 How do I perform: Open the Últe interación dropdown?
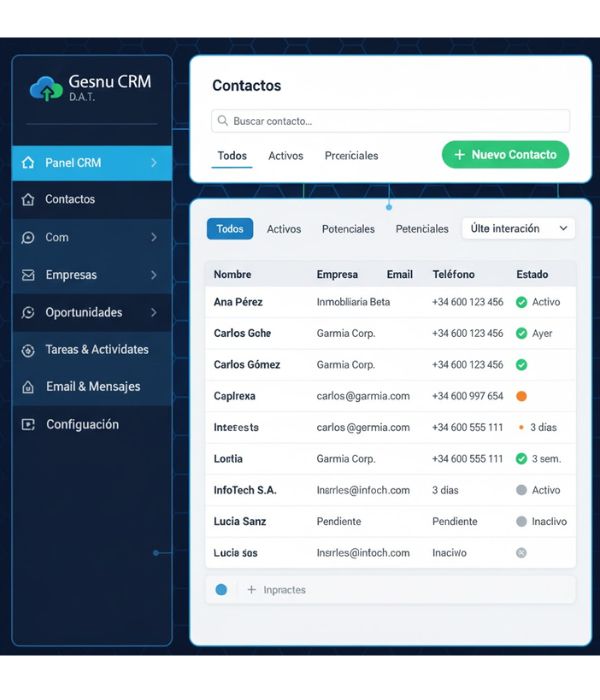click(x=518, y=229)
